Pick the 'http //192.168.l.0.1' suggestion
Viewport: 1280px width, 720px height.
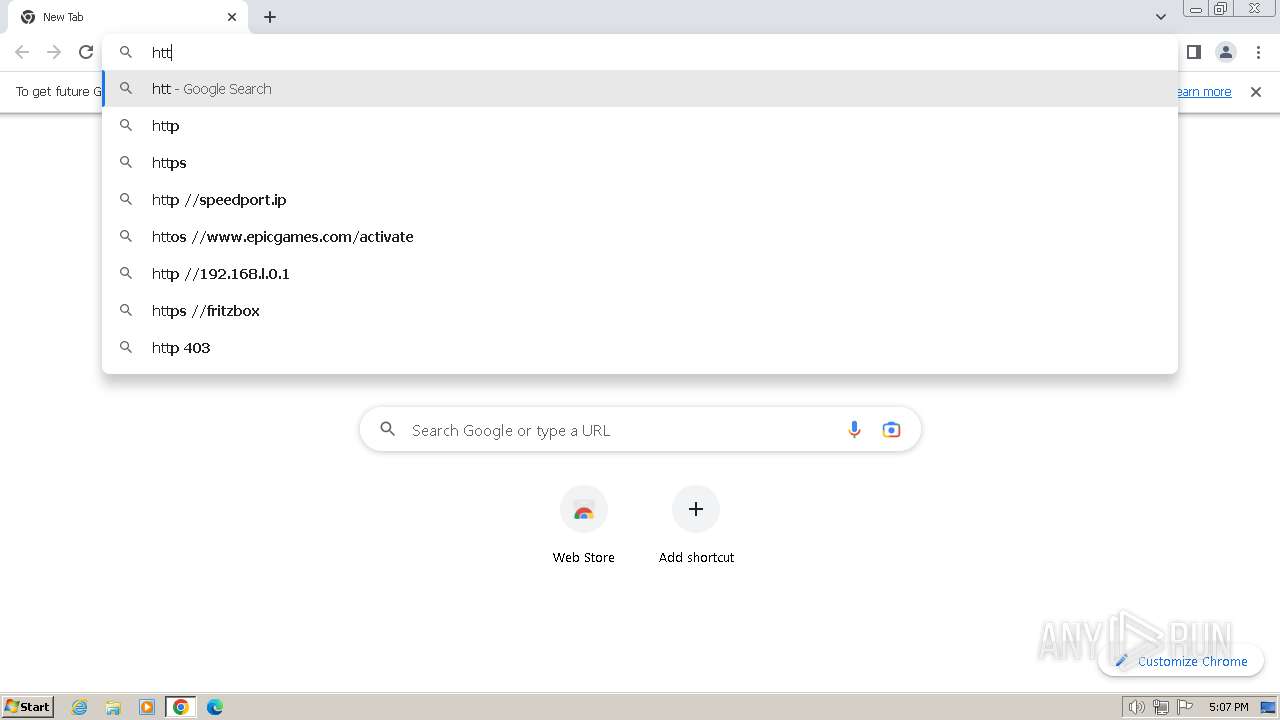click(640, 274)
